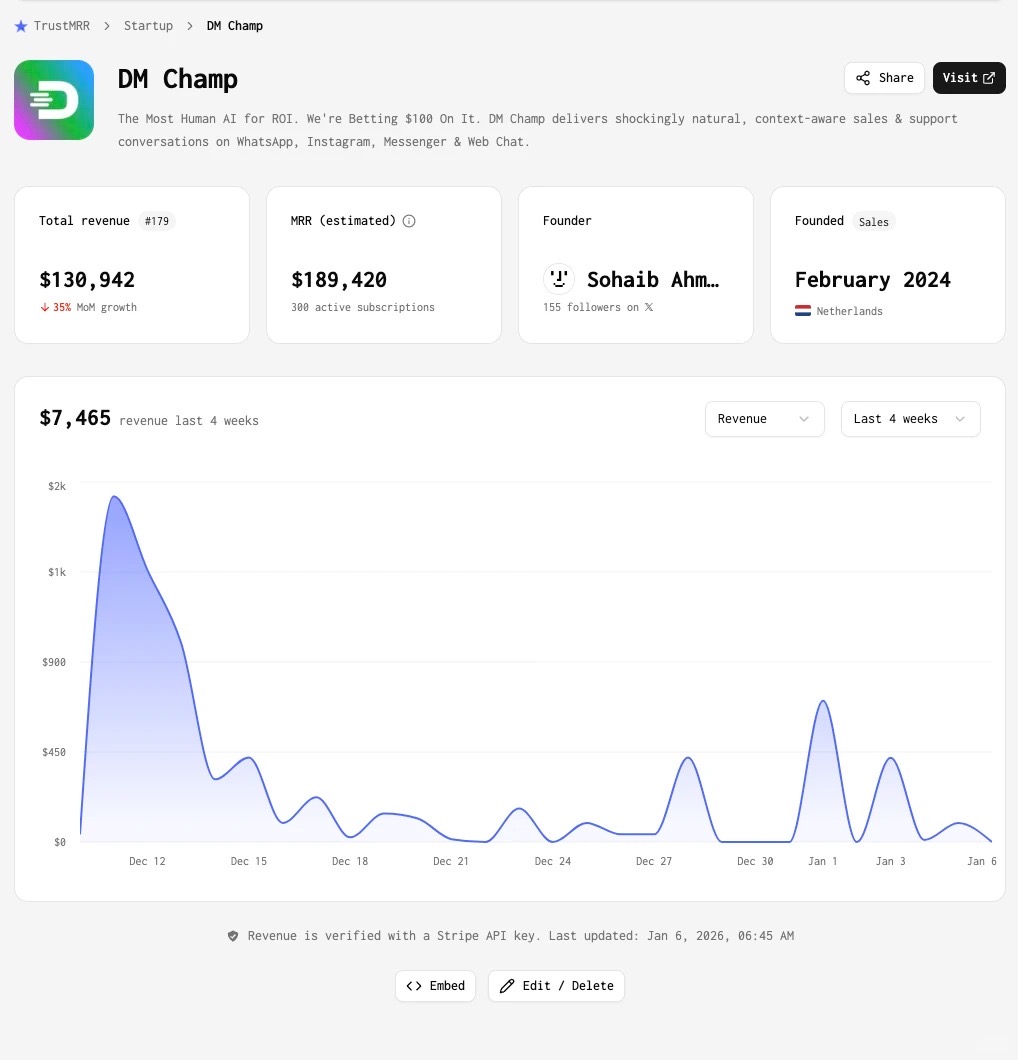Click the TrustMRR star logo icon

tap(21, 26)
